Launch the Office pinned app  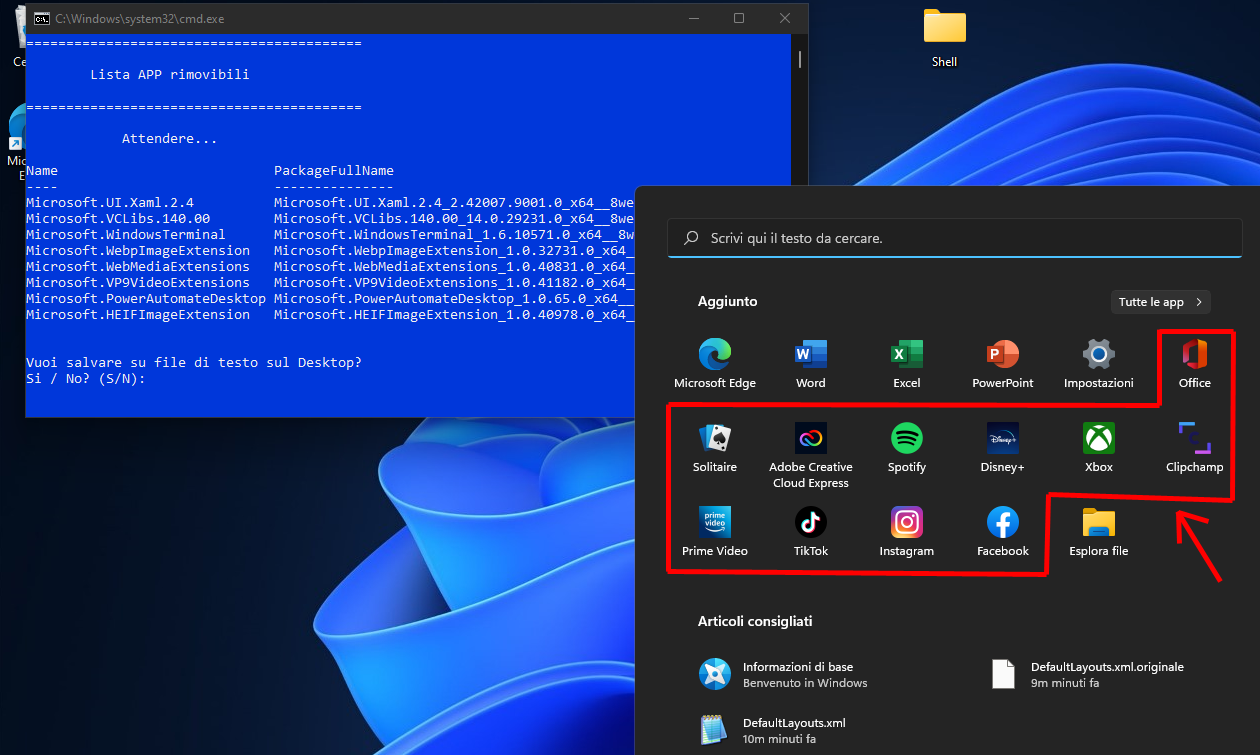click(1194, 364)
